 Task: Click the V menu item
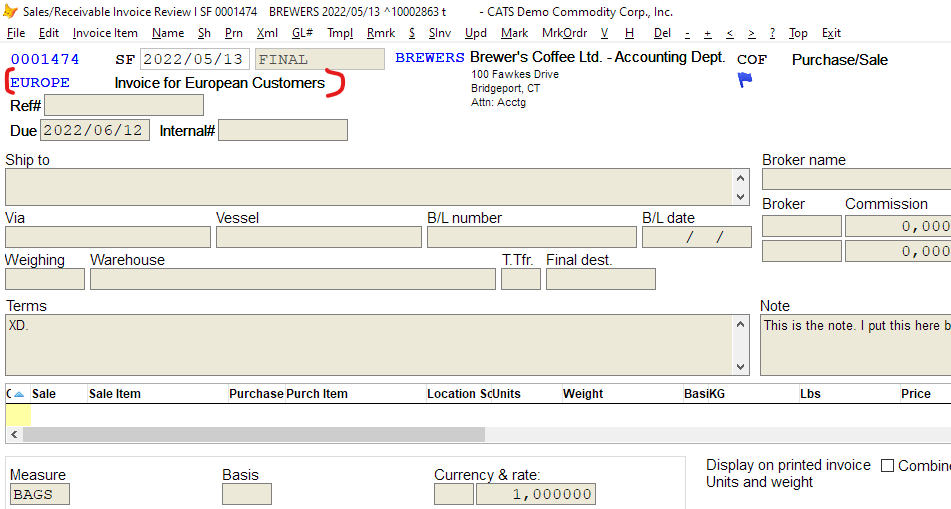pyautogui.click(x=604, y=33)
